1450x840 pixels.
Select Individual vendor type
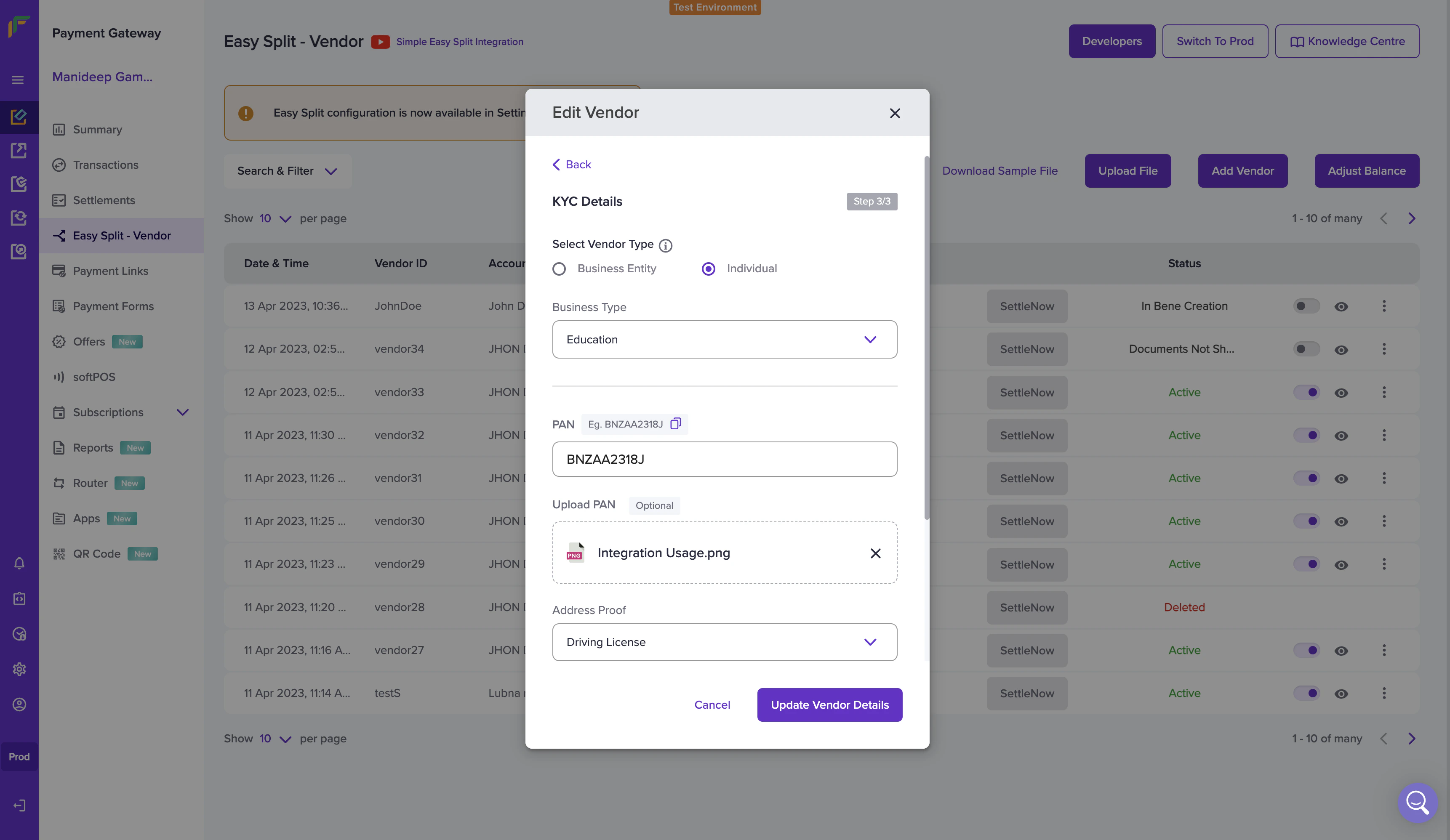pos(708,268)
